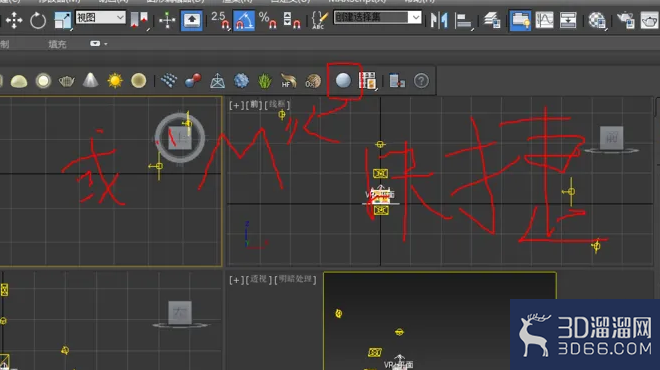Click the blue document converter icon

click(x=397, y=80)
